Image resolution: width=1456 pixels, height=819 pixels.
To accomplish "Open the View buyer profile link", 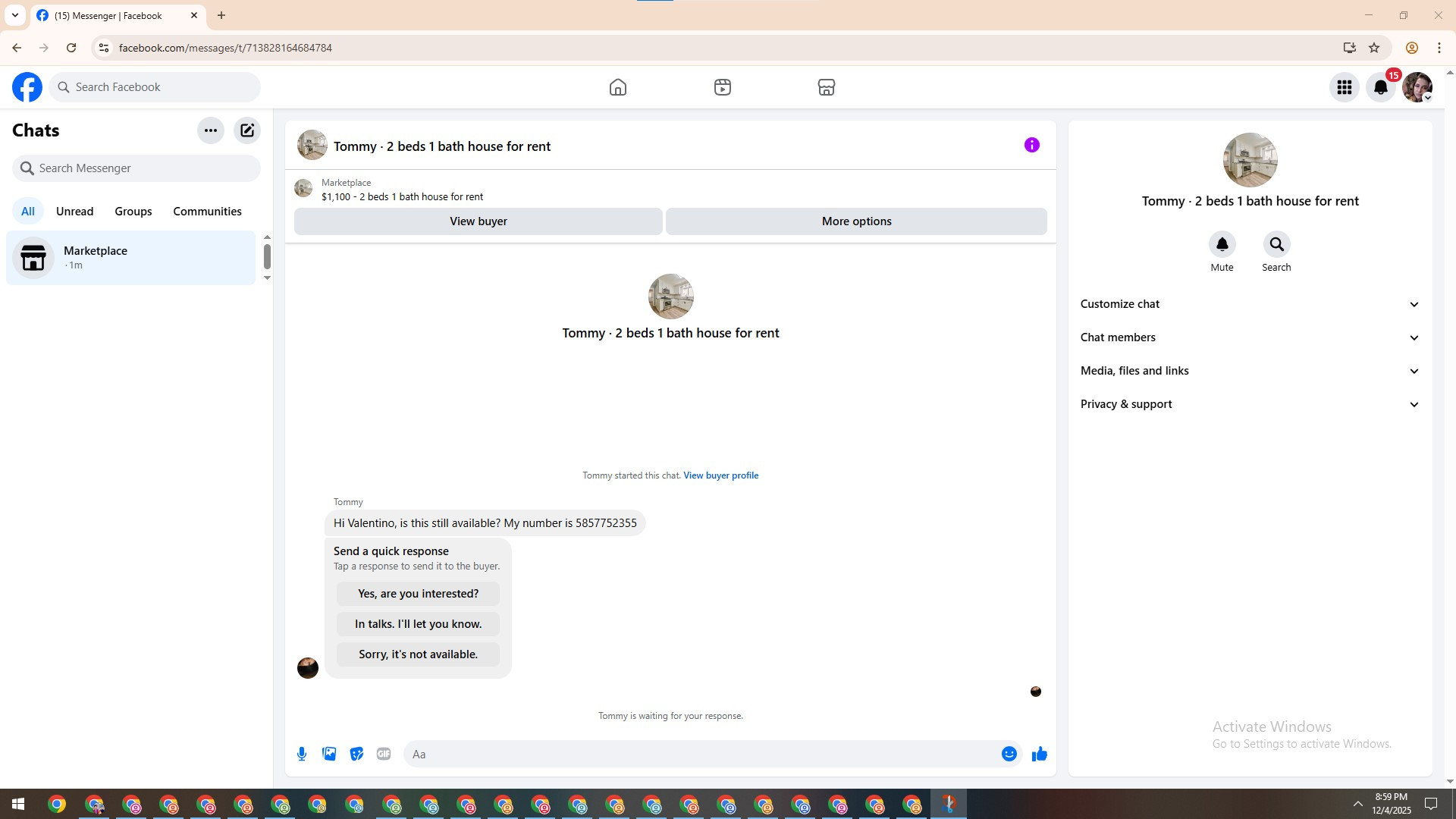I will pos(720,475).
